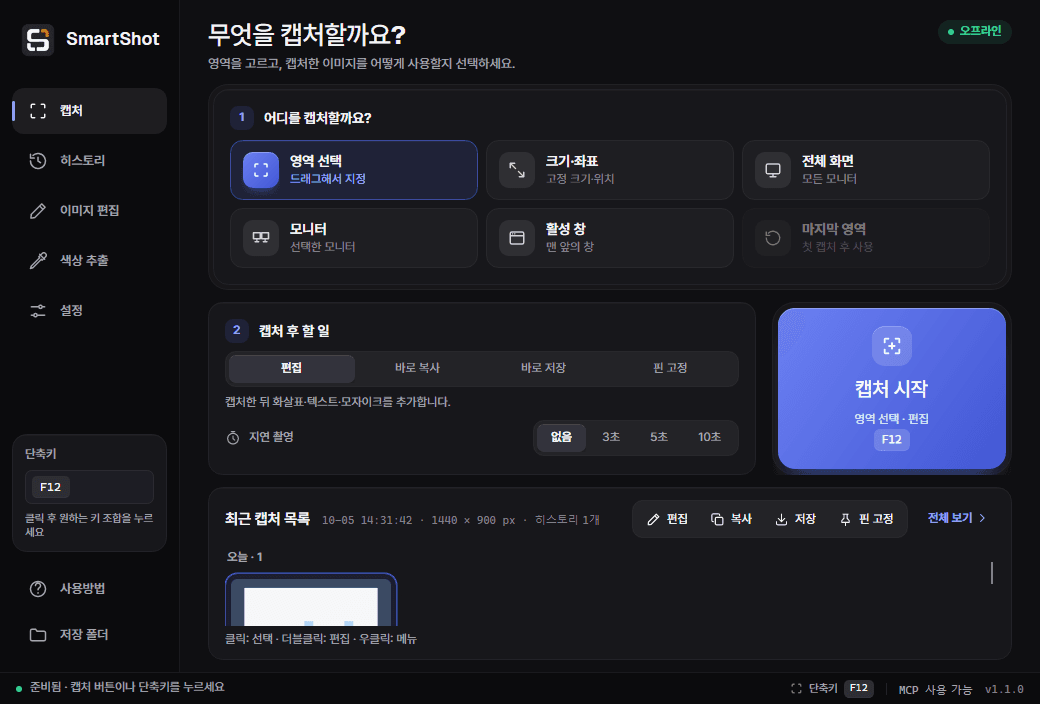Click the large 캡처 시작 button
Screen dimensions: 1040x704
(891, 389)
